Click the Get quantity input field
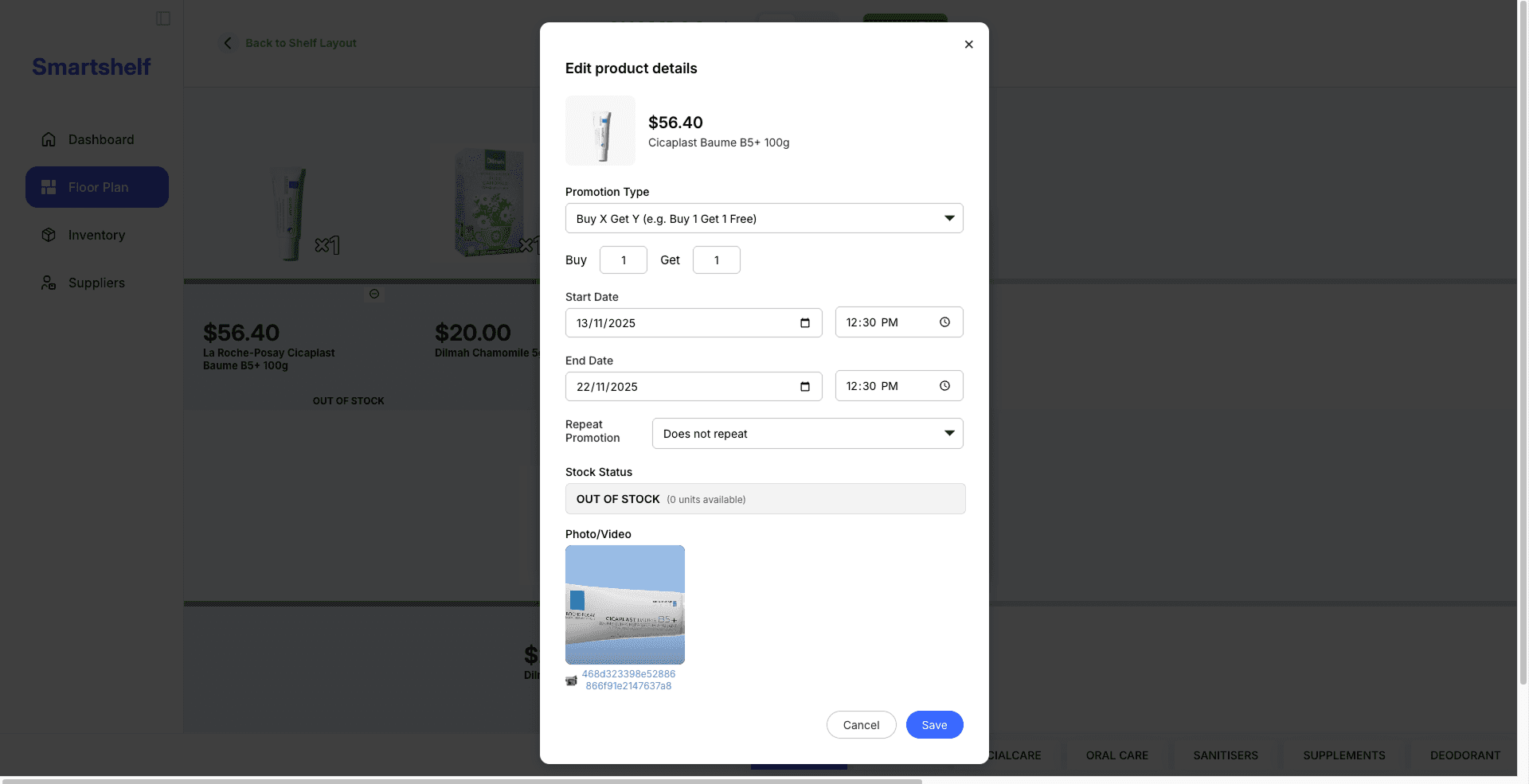This screenshot has width=1529, height=784. [x=717, y=260]
